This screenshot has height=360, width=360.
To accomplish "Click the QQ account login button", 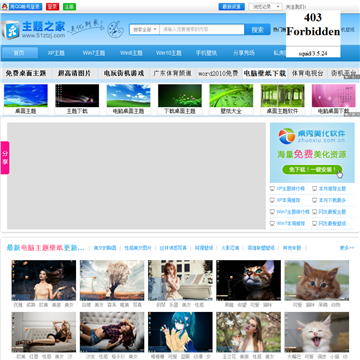I will click(22, 7).
